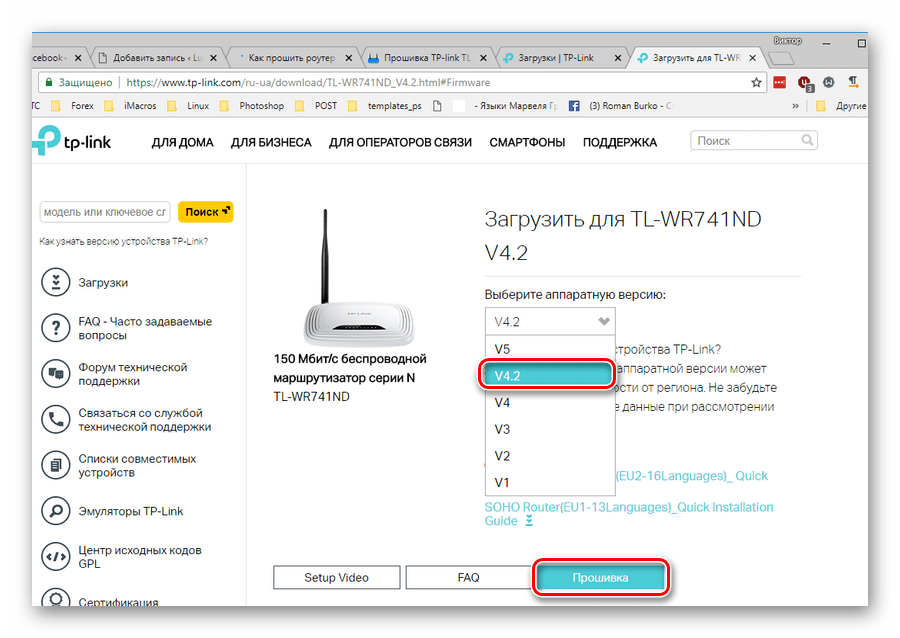Click the FAQ button
The height and width of the screenshot is (638, 900).
tap(468, 577)
